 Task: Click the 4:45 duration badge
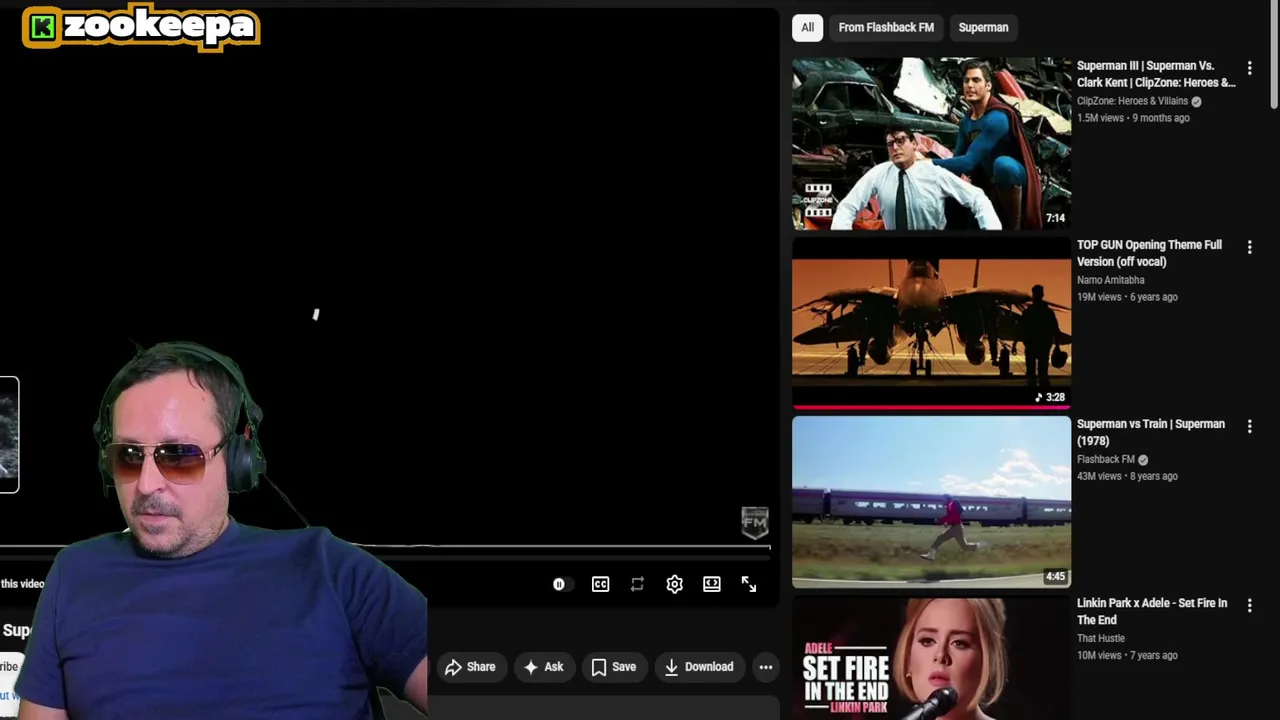coord(1055,576)
